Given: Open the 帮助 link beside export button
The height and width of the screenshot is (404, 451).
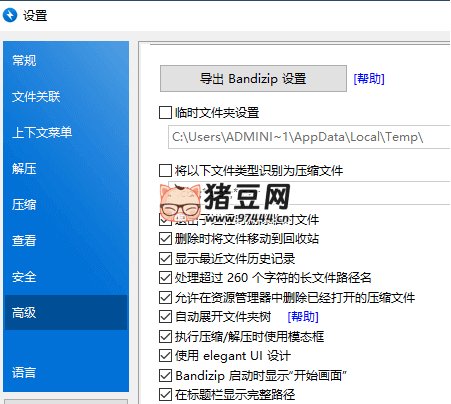Looking at the screenshot, I should (369, 79).
